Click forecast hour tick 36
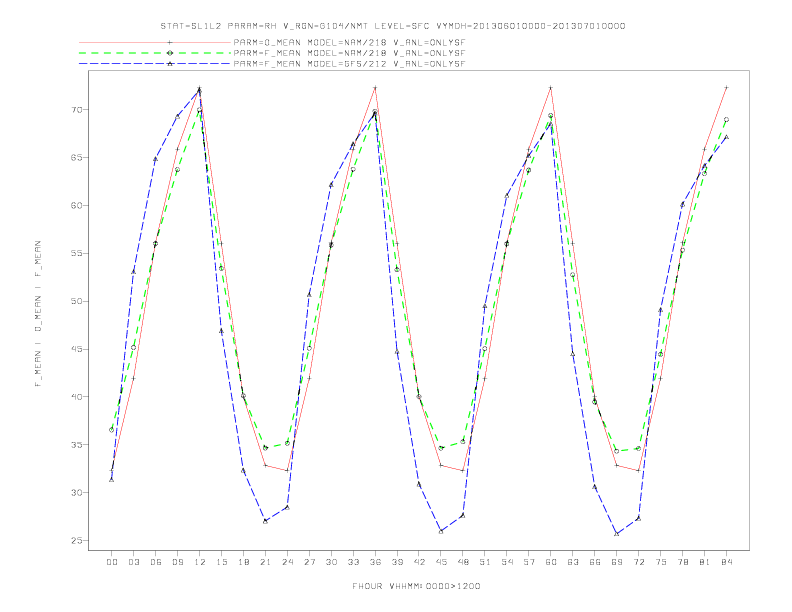The width and height of the screenshot is (792, 612). click(x=375, y=562)
